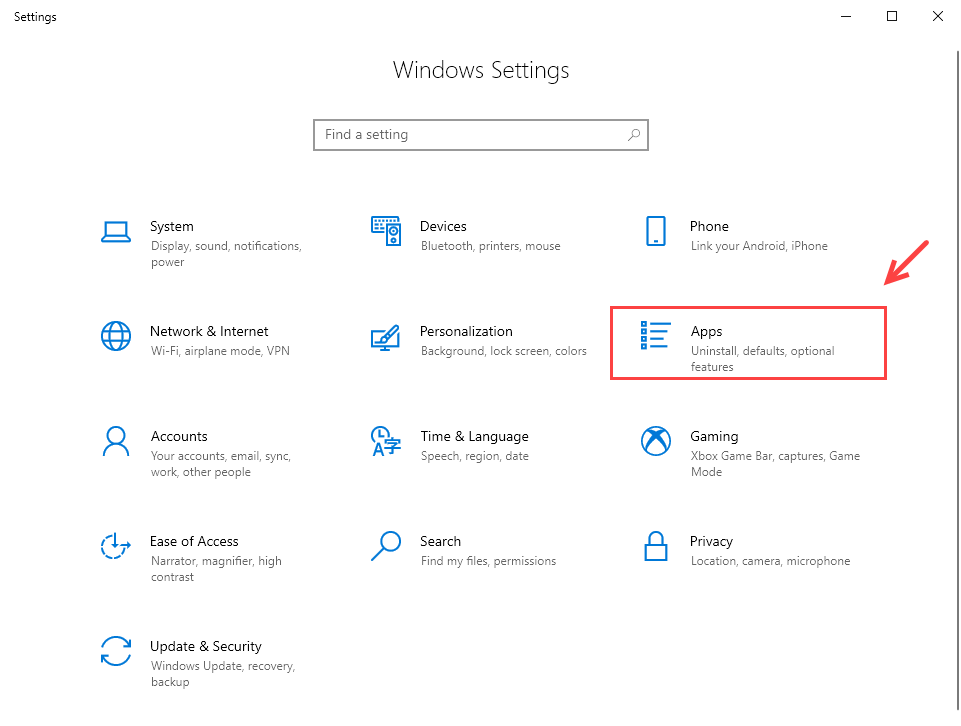Open the Privacy settings title

pos(711,541)
